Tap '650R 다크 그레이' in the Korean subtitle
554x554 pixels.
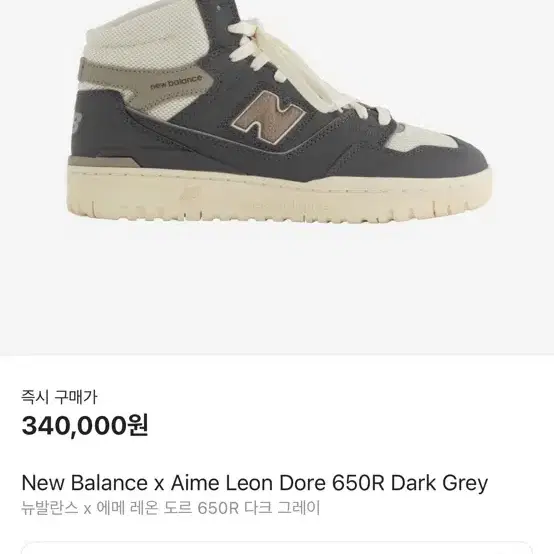pos(259,508)
